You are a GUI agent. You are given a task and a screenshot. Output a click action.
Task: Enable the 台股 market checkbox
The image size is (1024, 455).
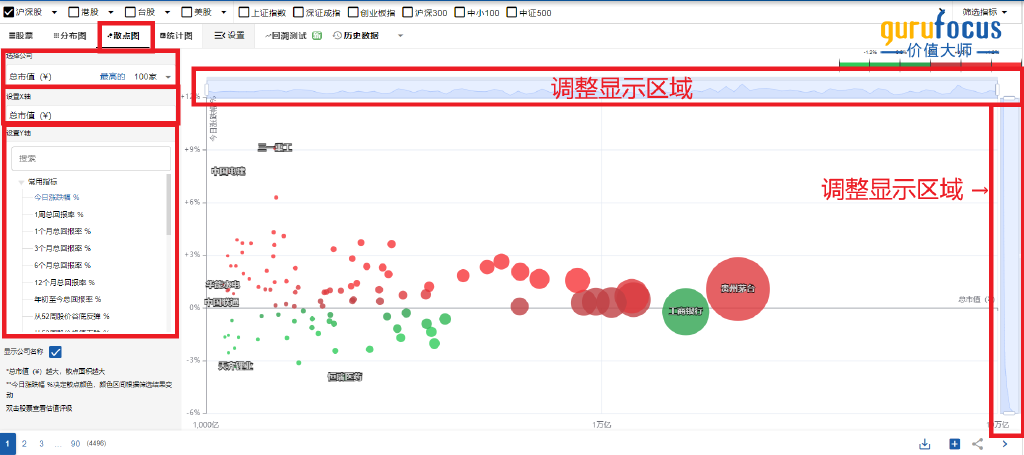(129, 12)
